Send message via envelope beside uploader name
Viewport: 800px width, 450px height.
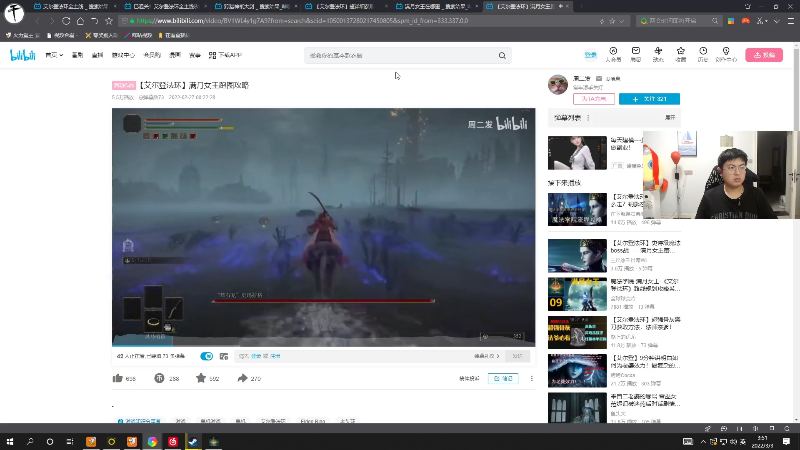click(x=599, y=79)
